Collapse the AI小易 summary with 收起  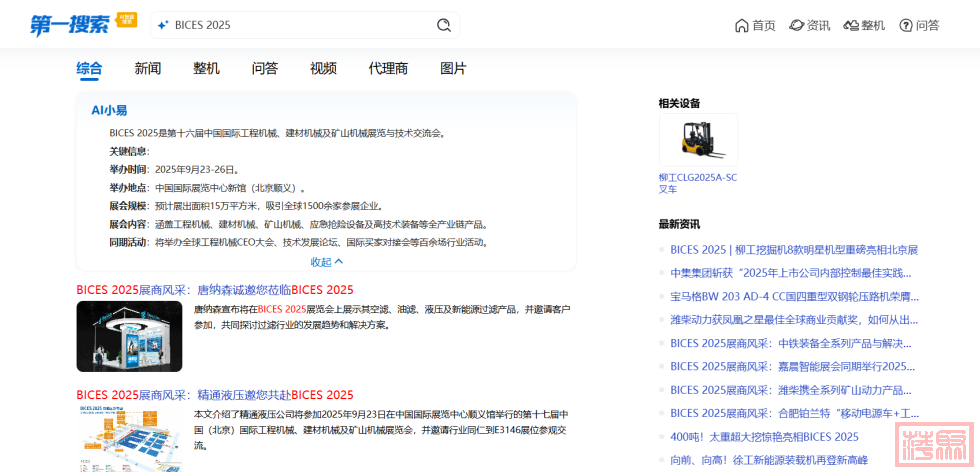tap(326, 262)
